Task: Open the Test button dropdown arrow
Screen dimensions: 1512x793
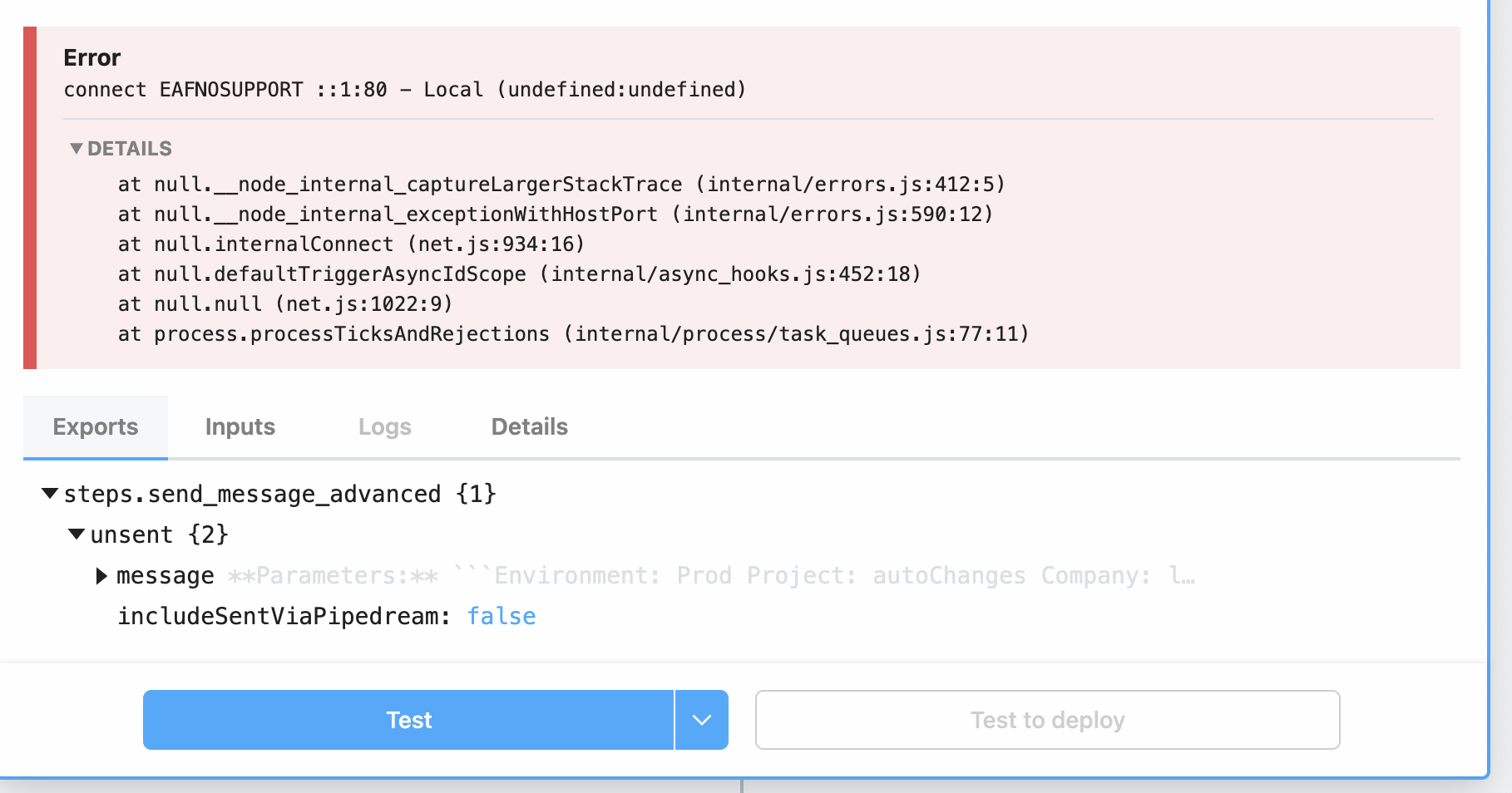Action: pos(702,720)
